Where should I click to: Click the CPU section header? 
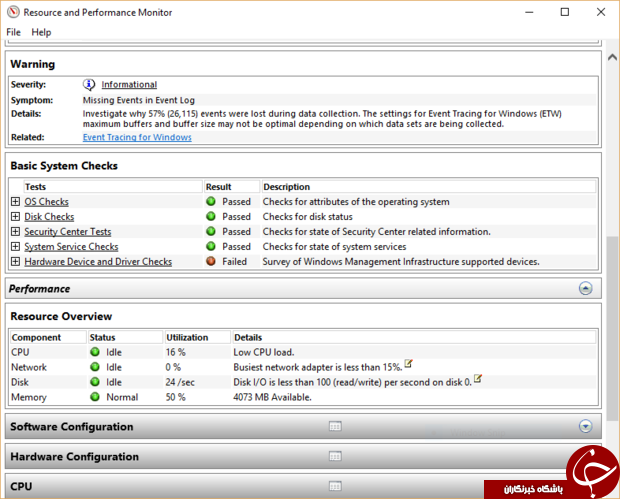[303, 486]
